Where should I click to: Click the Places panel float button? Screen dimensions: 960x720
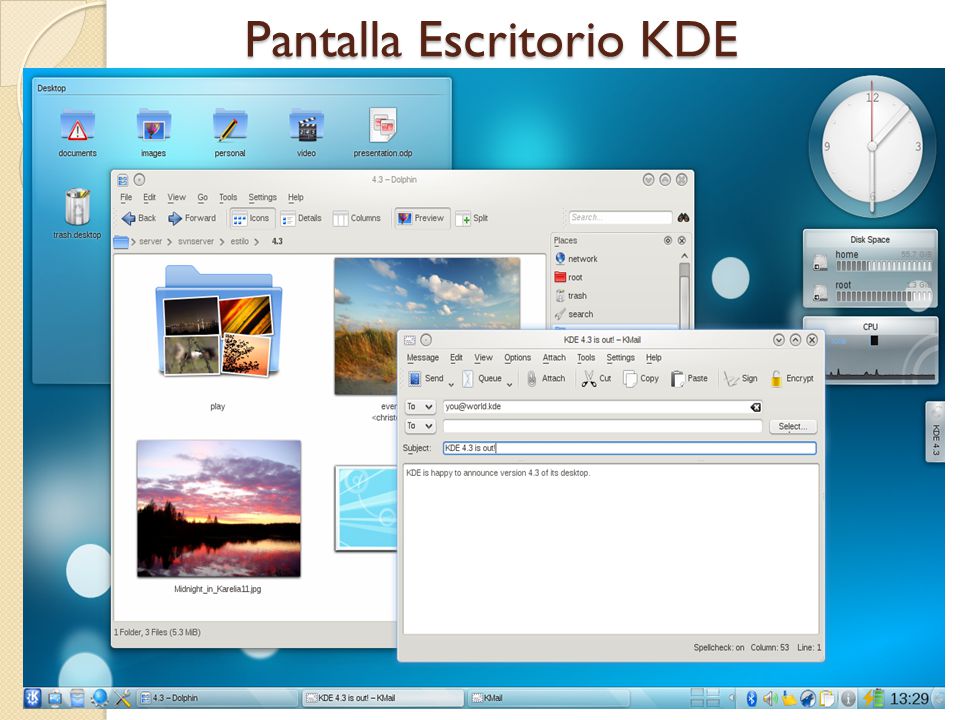click(x=668, y=241)
